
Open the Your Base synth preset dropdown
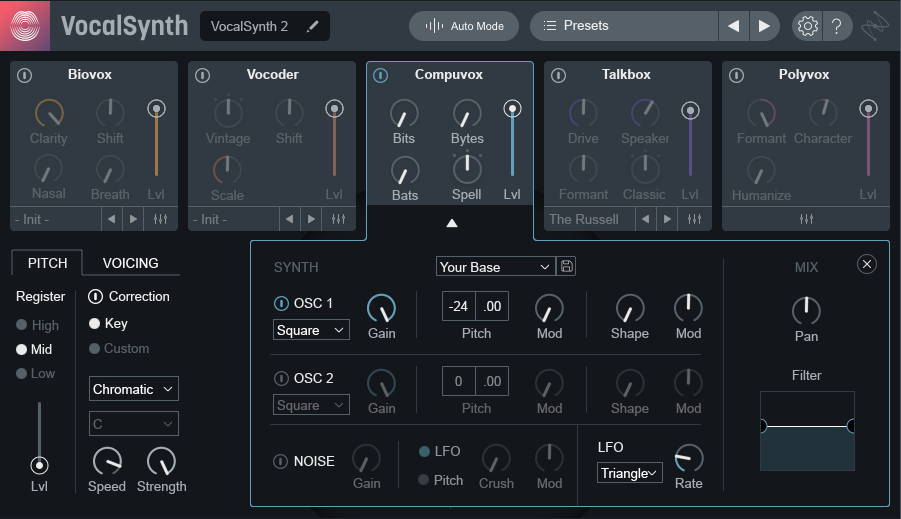tap(495, 267)
